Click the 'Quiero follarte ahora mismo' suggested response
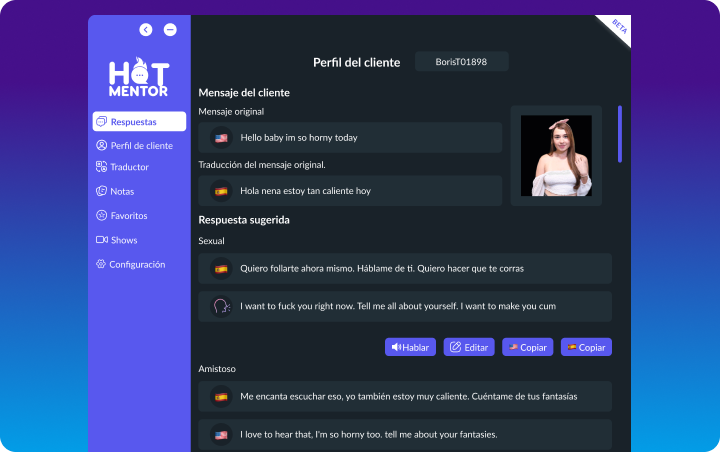 click(405, 268)
